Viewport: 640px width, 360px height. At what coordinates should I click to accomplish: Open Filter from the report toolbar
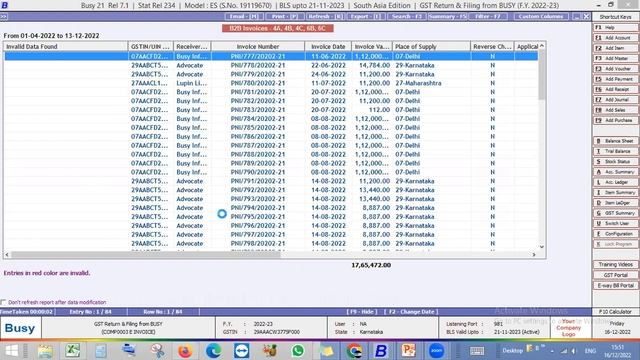click(488, 16)
